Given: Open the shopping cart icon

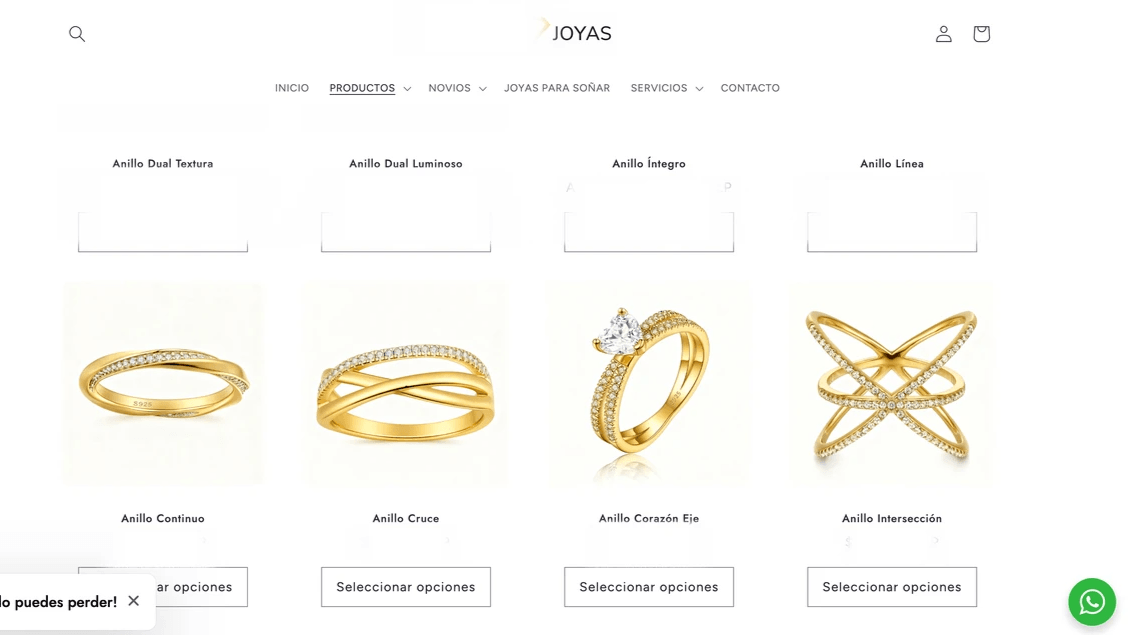Looking at the screenshot, I should click(981, 34).
